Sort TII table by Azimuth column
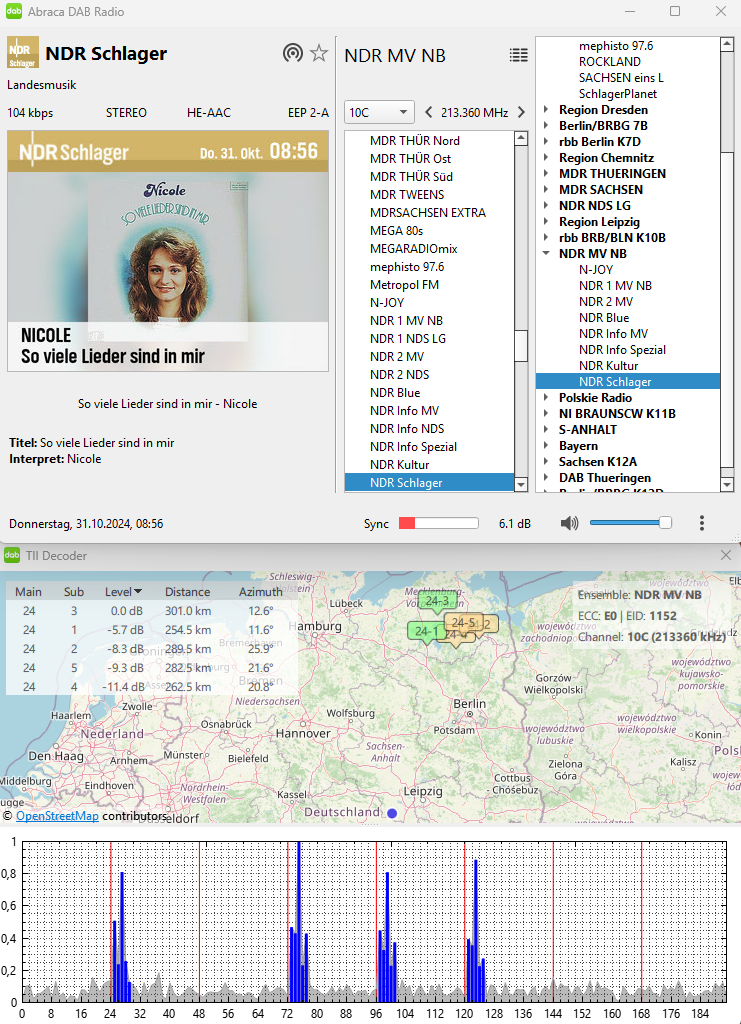Viewport: 741px width, 1024px height. 260,592
